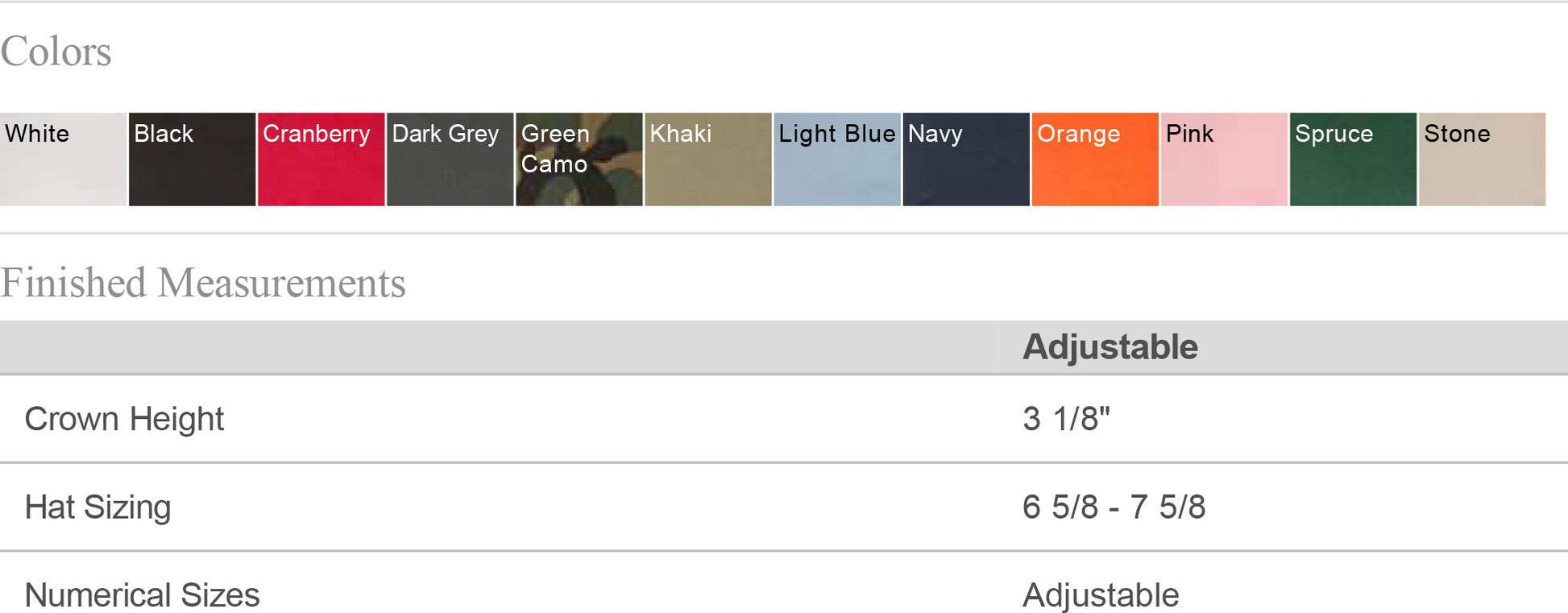This screenshot has width=1568, height=613.
Task: Click the Hat Sizing row label
Action: [97, 507]
